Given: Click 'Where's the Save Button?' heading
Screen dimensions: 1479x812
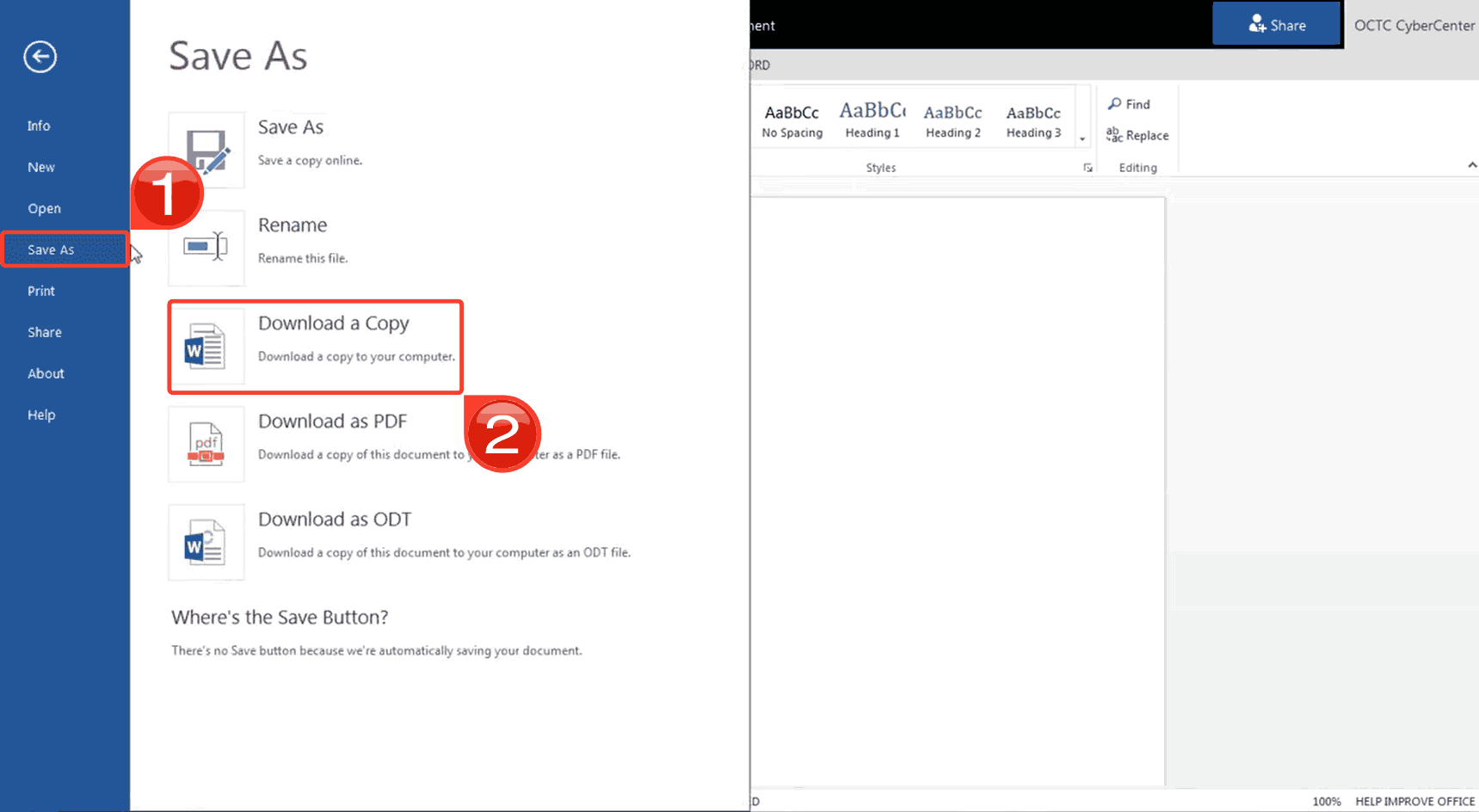Looking at the screenshot, I should (280, 618).
